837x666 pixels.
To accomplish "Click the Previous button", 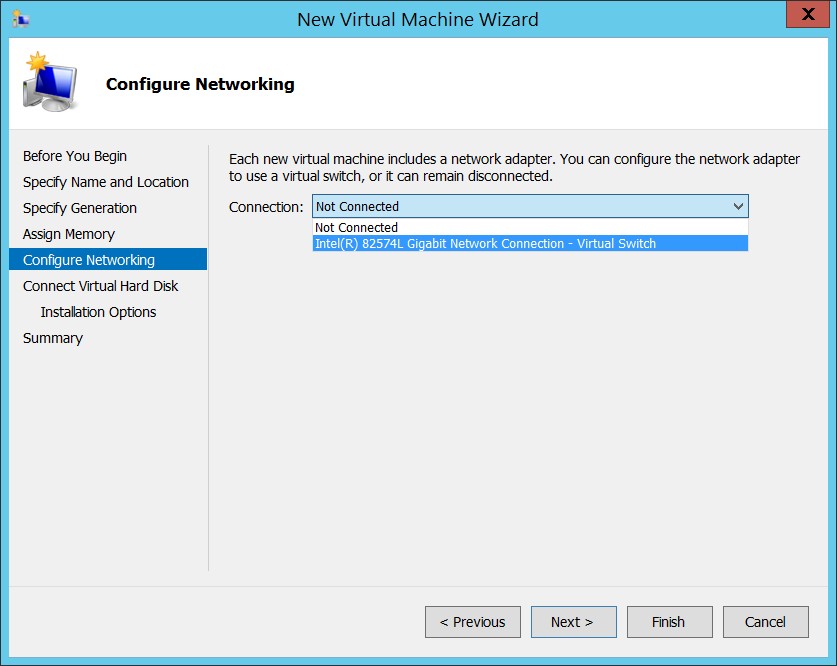I will click(473, 622).
